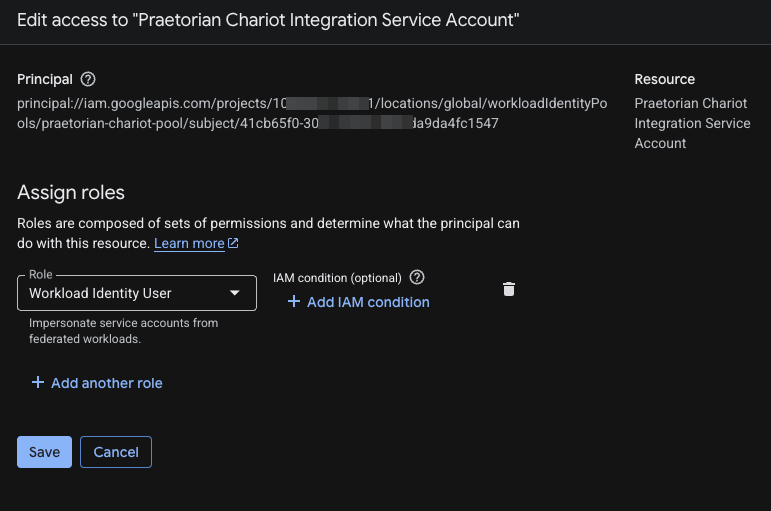Expand the Role dropdown arrow
Image resolution: width=771 pixels, height=511 pixels.
(x=235, y=293)
